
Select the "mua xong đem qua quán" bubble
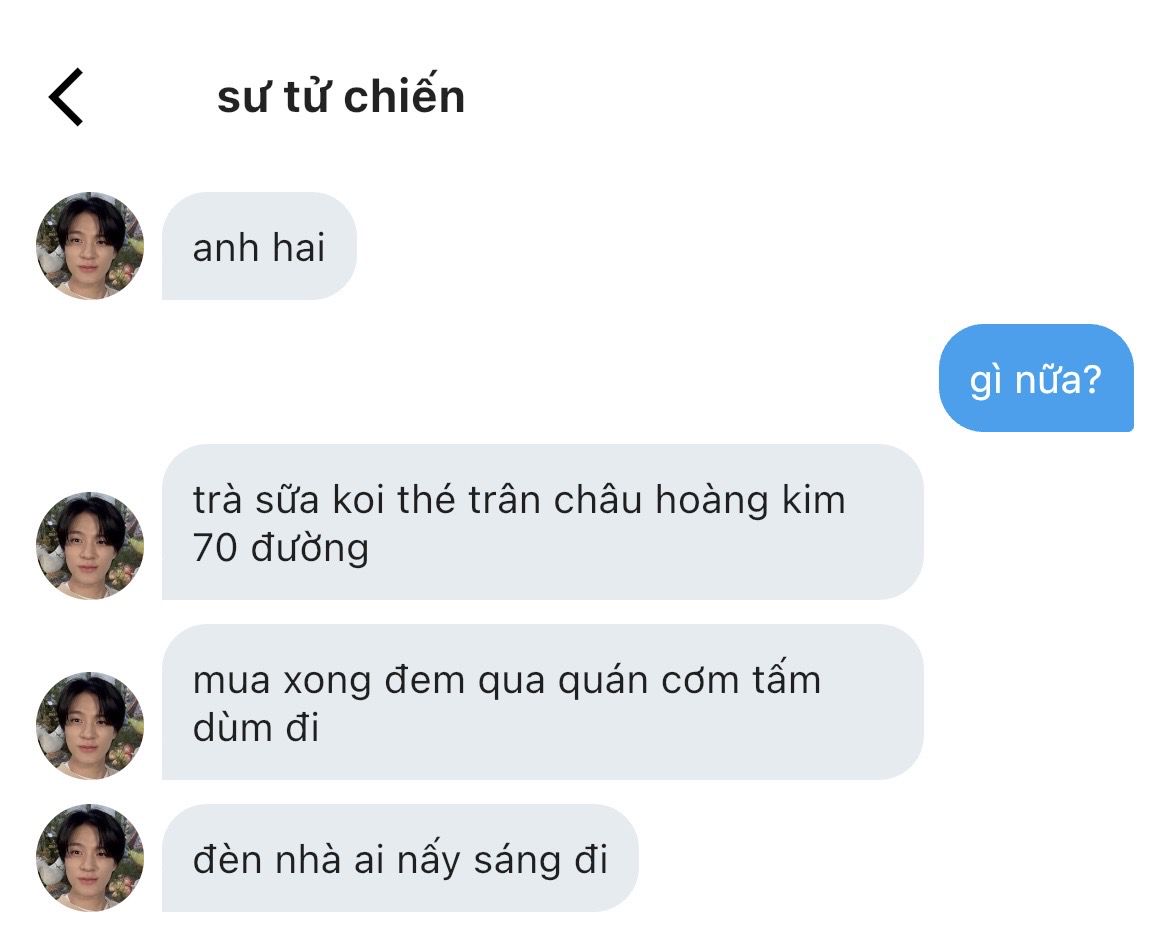(543, 703)
